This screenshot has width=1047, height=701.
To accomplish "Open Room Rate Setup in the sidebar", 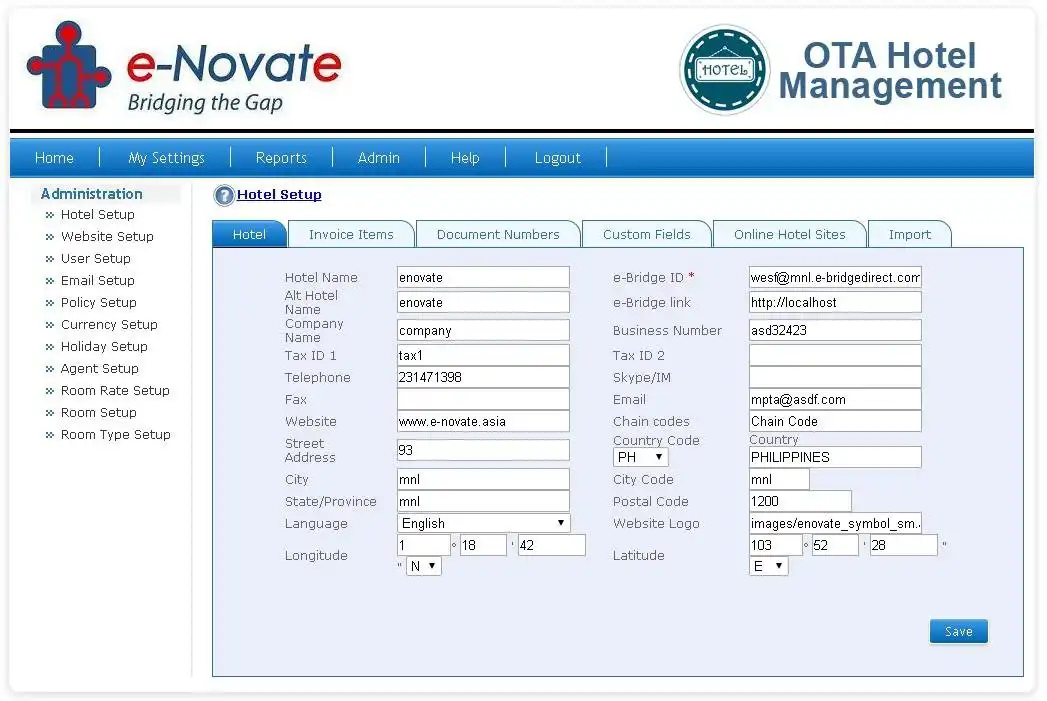I will [x=115, y=391].
